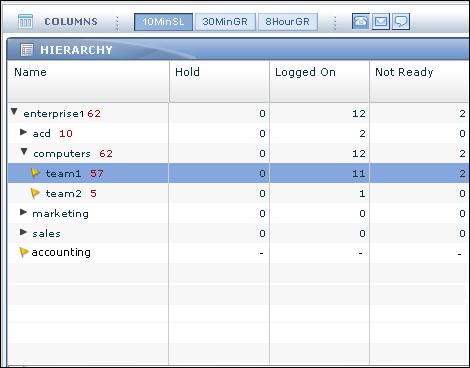
Task: Click the yellow flag beside team2
Action: click(35, 193)
